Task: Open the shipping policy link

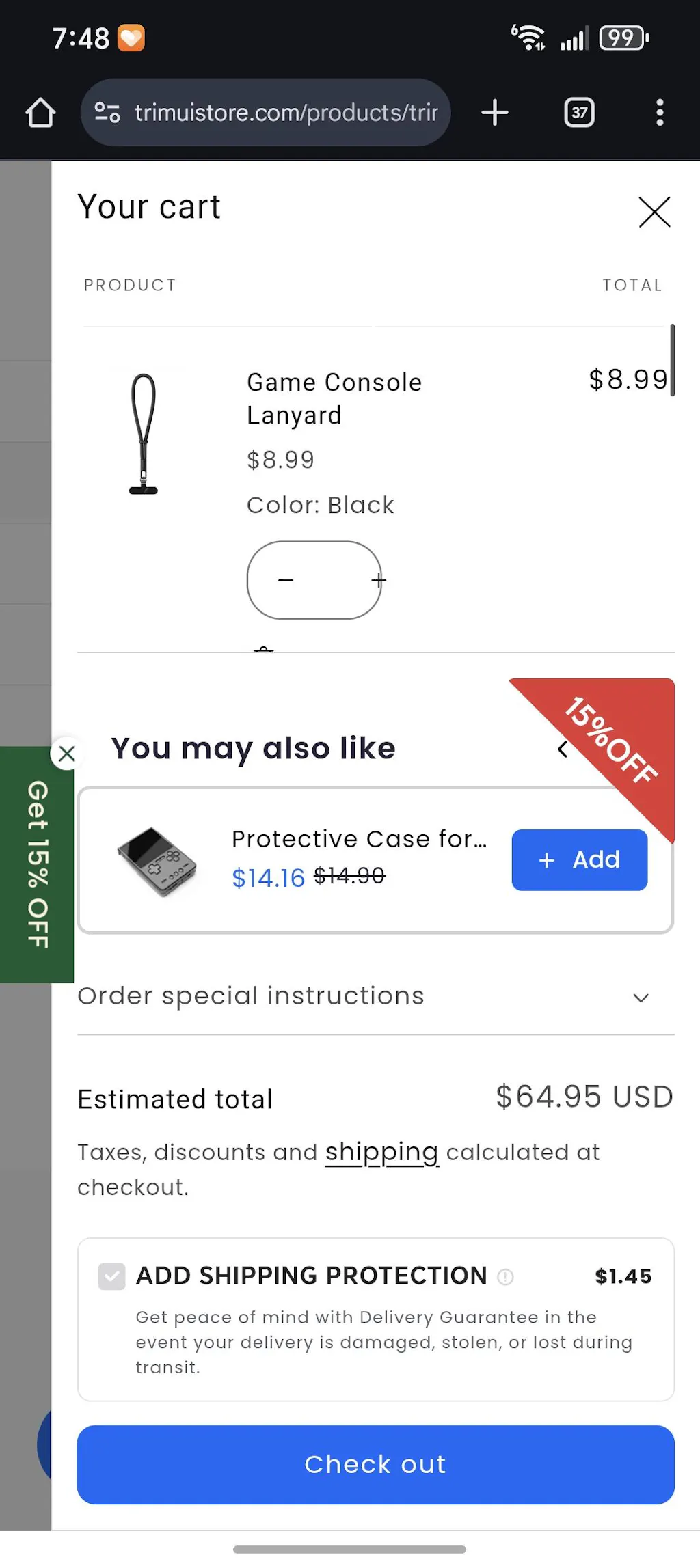Action: [x=381, y=1153]
